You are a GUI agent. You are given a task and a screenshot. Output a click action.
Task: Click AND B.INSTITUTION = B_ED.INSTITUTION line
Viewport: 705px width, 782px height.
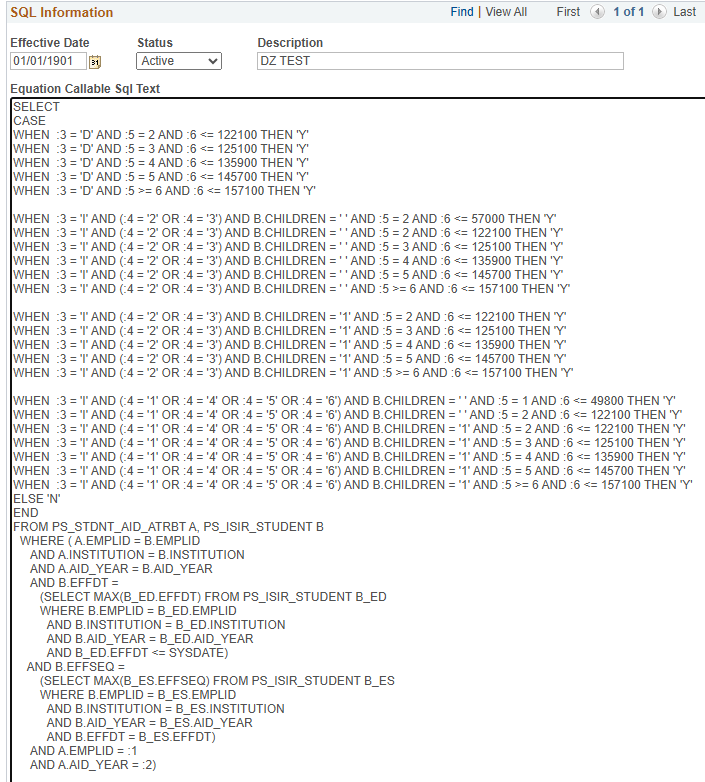point(166,624)
